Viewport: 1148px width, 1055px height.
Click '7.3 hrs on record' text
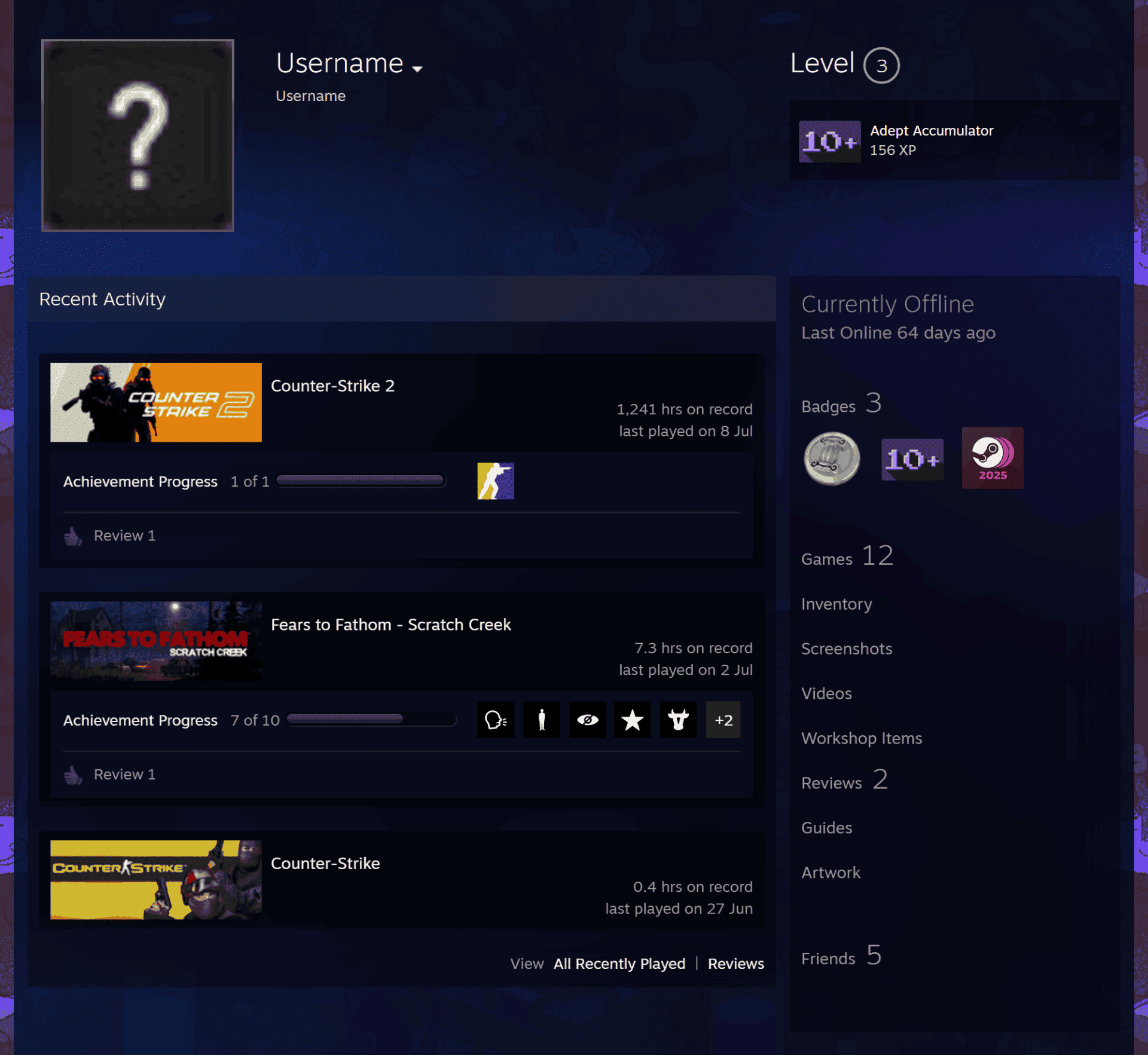point(694,648)
